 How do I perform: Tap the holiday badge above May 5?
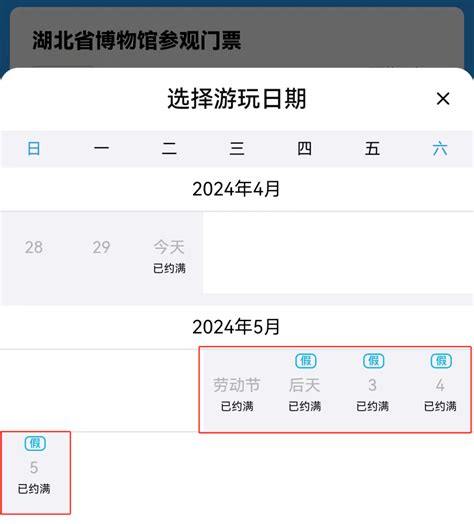35,443
